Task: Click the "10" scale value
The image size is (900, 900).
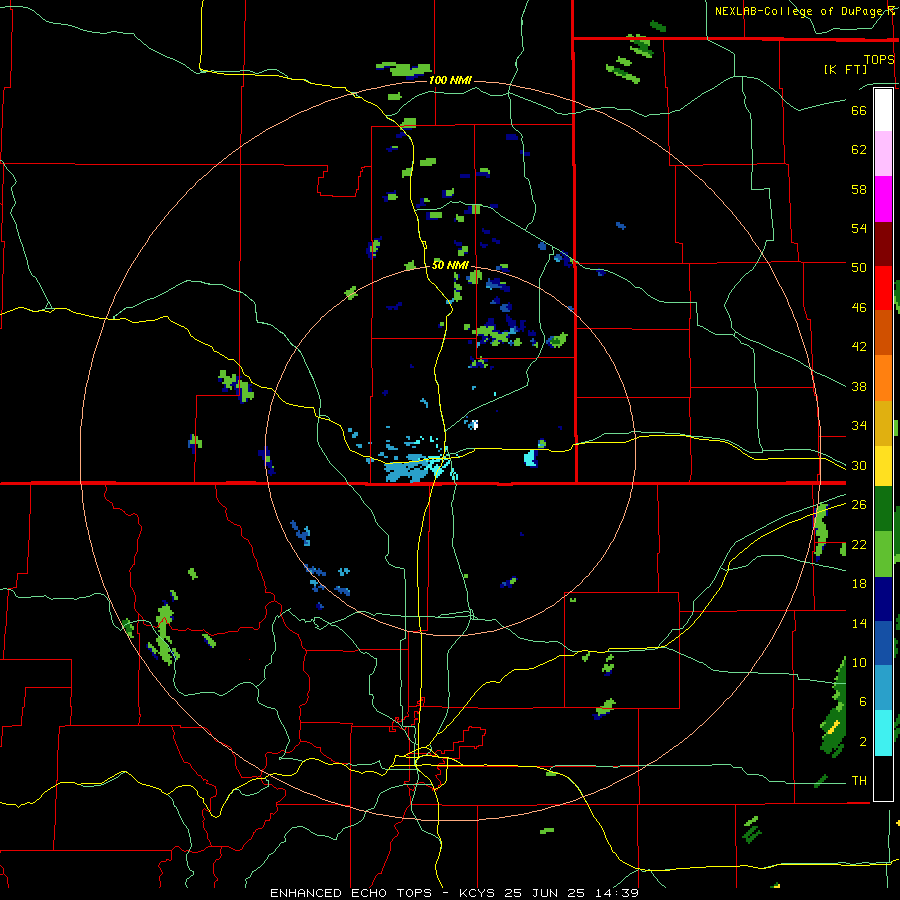Action: [859, 663]
